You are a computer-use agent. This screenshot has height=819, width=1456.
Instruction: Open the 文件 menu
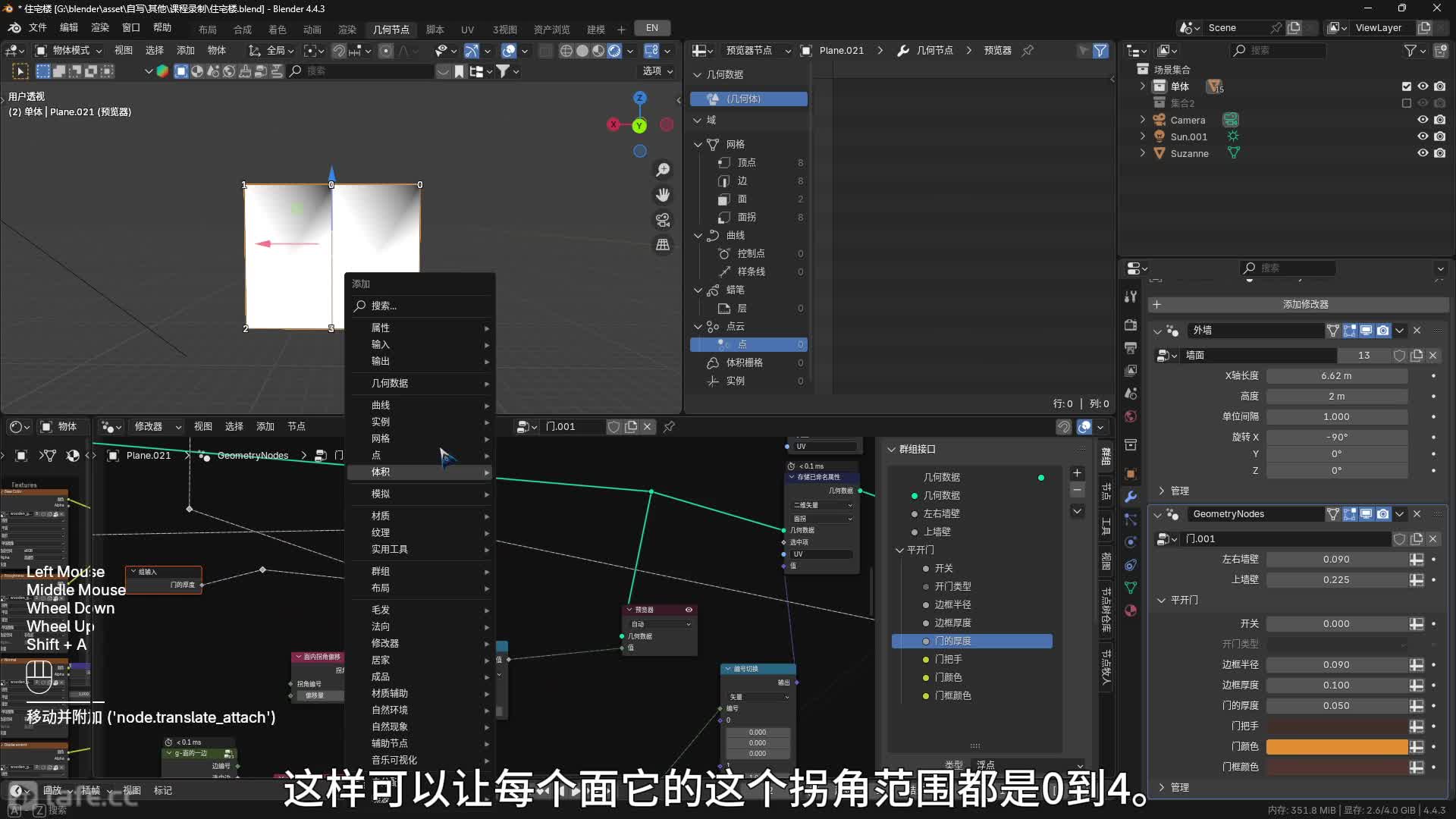(x=38, y=27)
